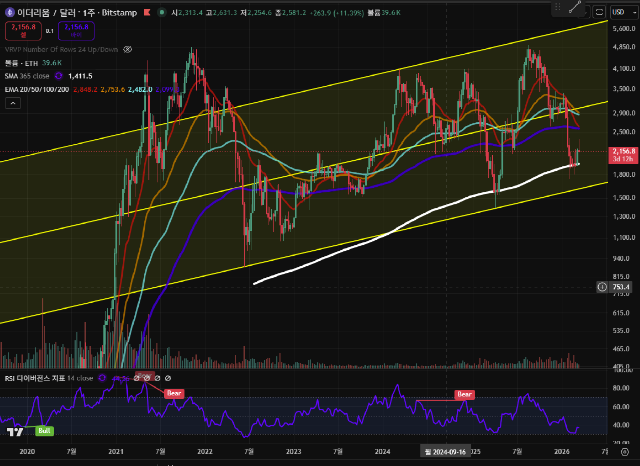Select the trend line drawing tool icon
Screen dimensions: 640x466
point(575,7)
